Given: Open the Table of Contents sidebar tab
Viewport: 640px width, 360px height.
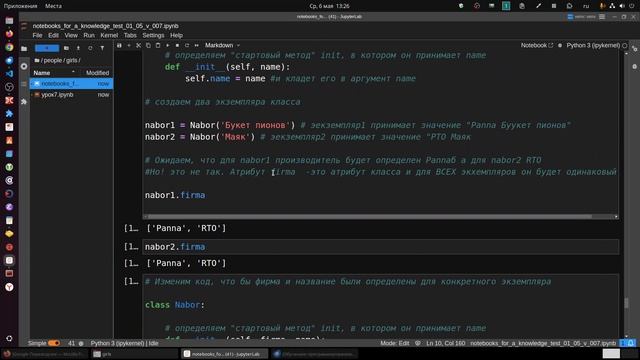Looking at the screenshot, I should point(24,84).
